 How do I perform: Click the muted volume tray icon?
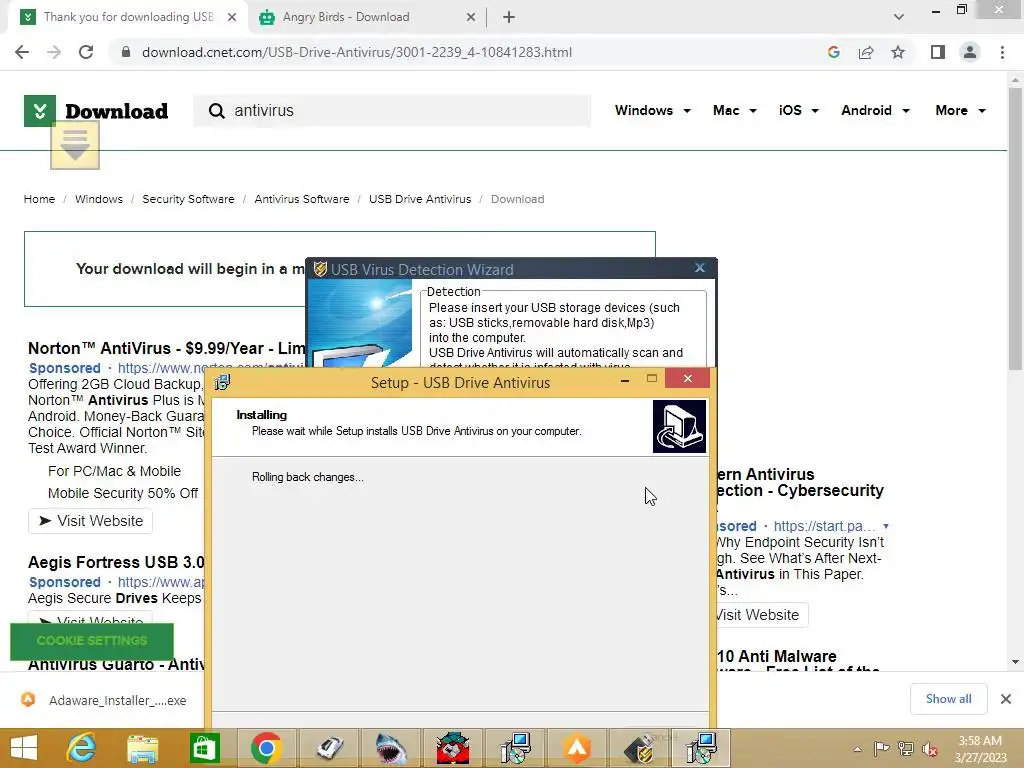point(929,749)
